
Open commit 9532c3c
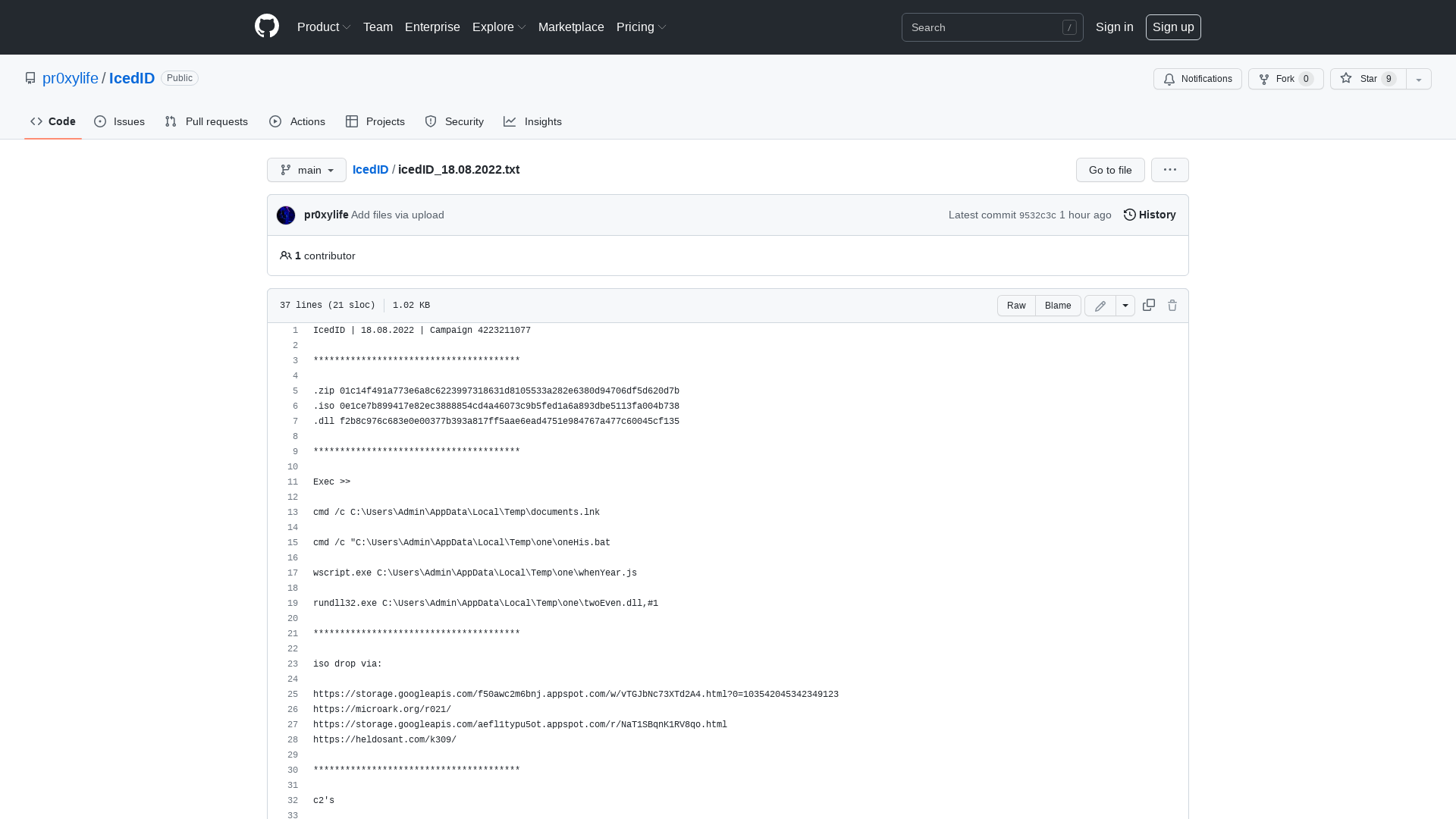1037,215
